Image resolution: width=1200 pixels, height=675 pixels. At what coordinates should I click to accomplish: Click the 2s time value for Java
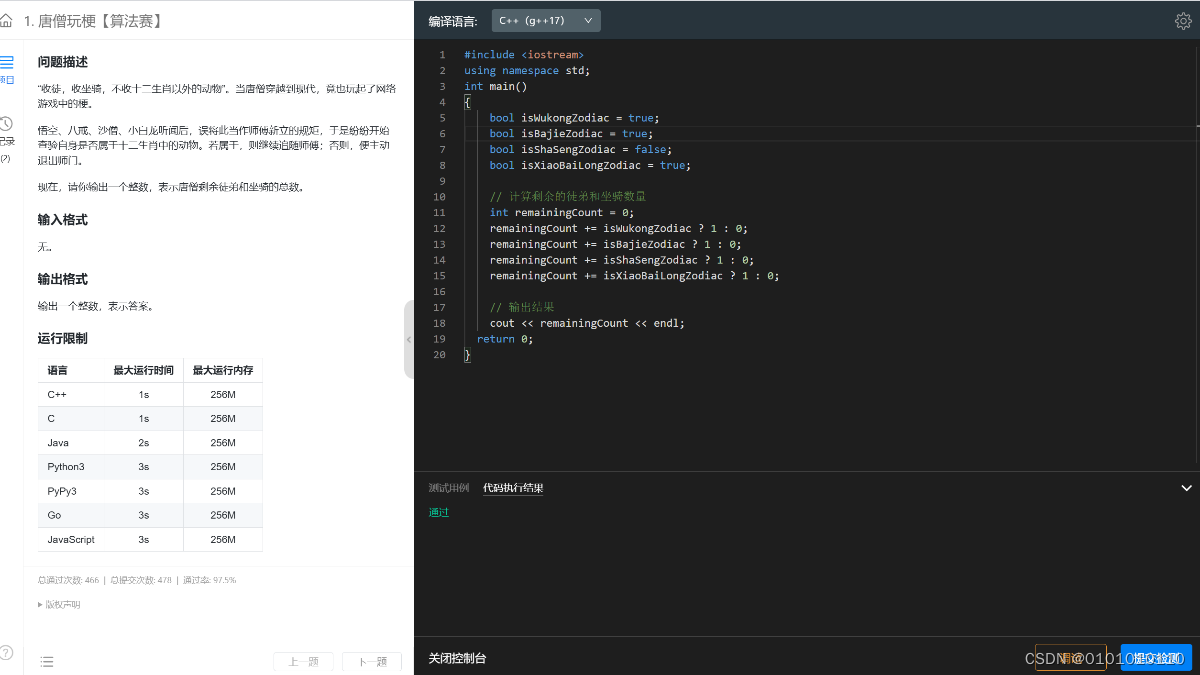point(144,442)
